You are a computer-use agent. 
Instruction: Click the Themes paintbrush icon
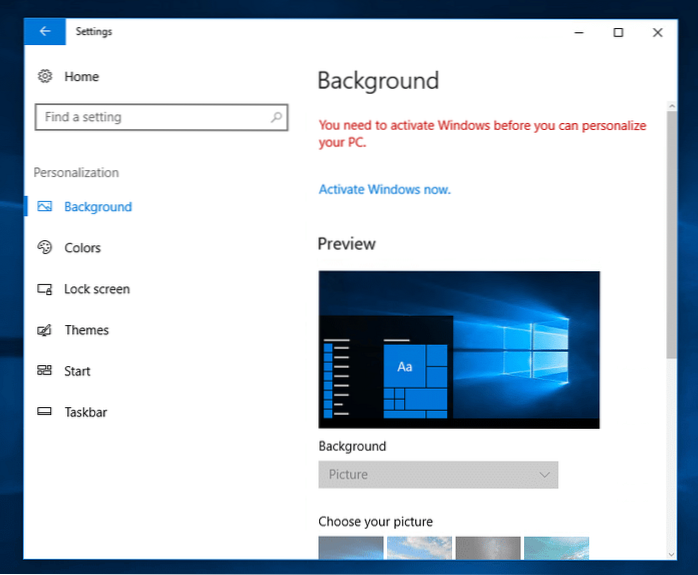45,330
